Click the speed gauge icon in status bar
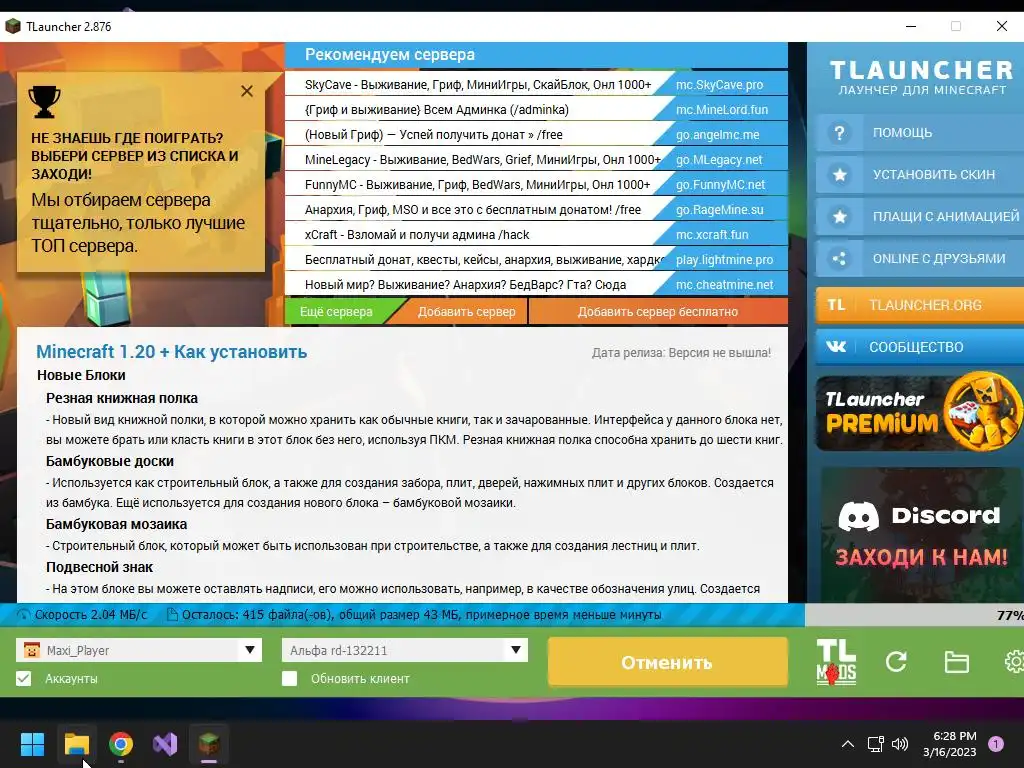Screen dimensions: 1024x768 [24, 615]
